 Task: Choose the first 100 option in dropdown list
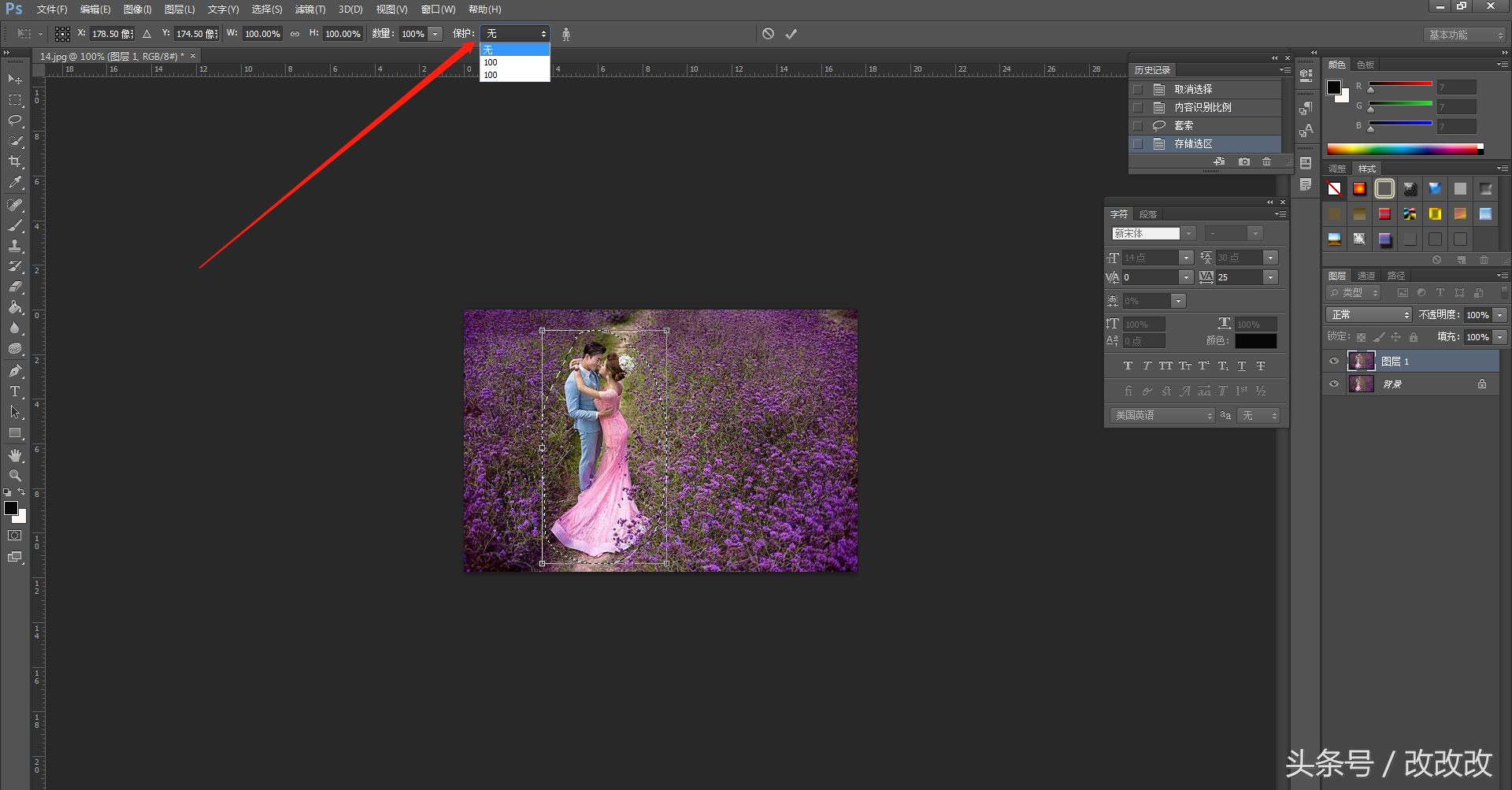(515, 62)
